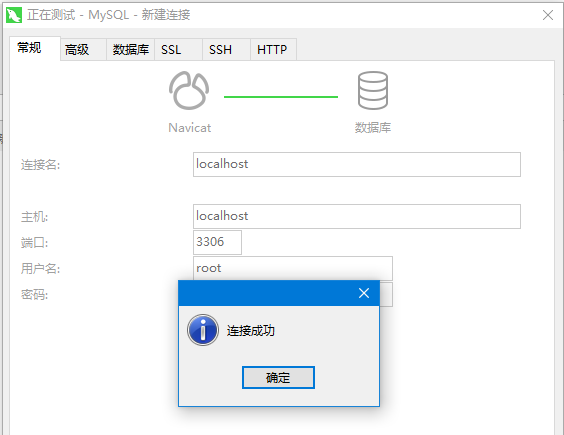This screenshot has height=435, width=564.
Task: Click the window title 正在测试 - MySQL - 新建连接
Action: click(x=109, y=15)
